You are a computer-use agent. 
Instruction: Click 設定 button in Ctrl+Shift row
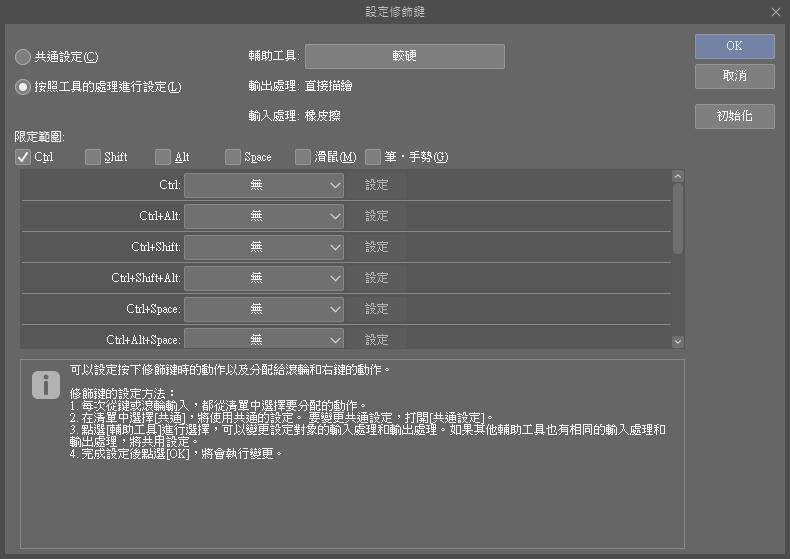(x=376, y=247)
